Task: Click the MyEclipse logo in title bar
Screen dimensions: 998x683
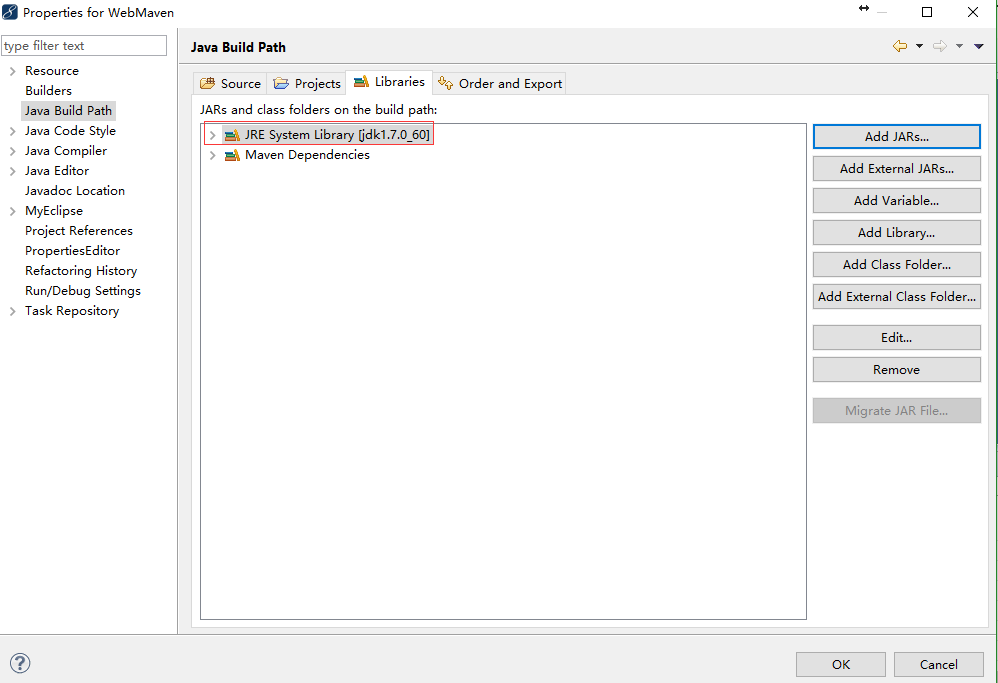Action: click(x=10, y=12)
